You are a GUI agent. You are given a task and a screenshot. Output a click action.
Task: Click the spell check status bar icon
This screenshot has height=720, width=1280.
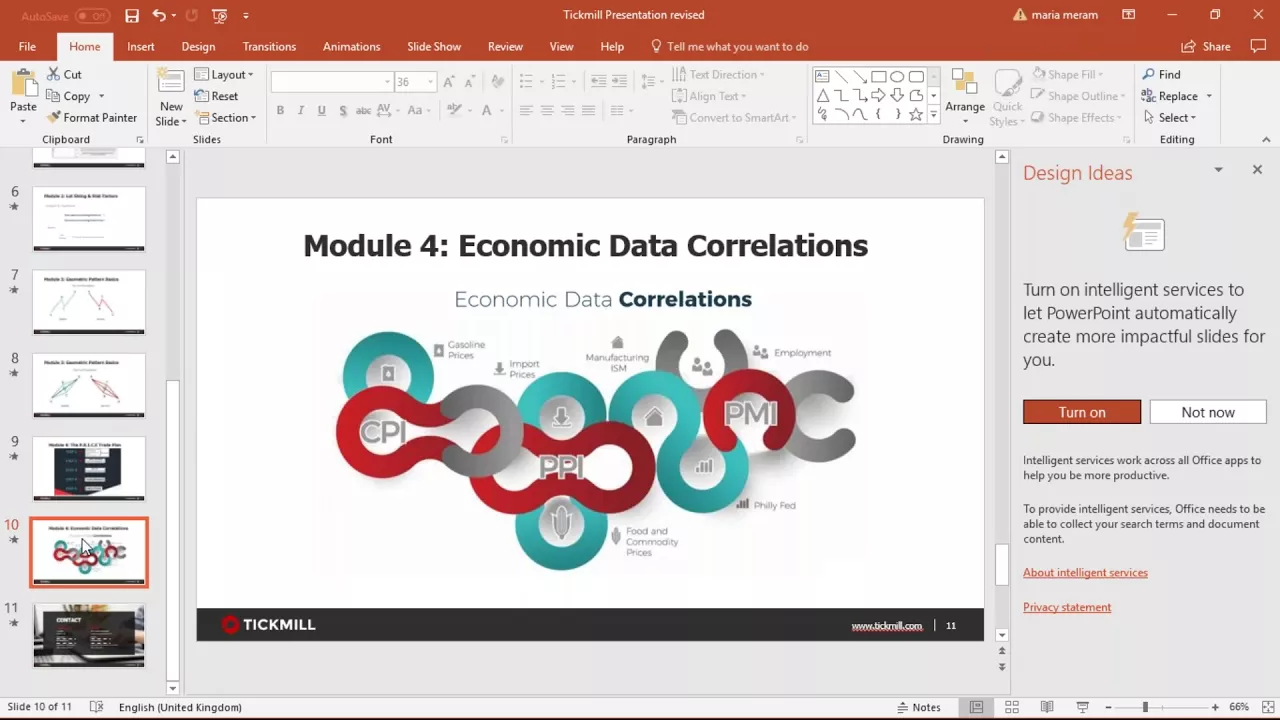pos(96,707)
